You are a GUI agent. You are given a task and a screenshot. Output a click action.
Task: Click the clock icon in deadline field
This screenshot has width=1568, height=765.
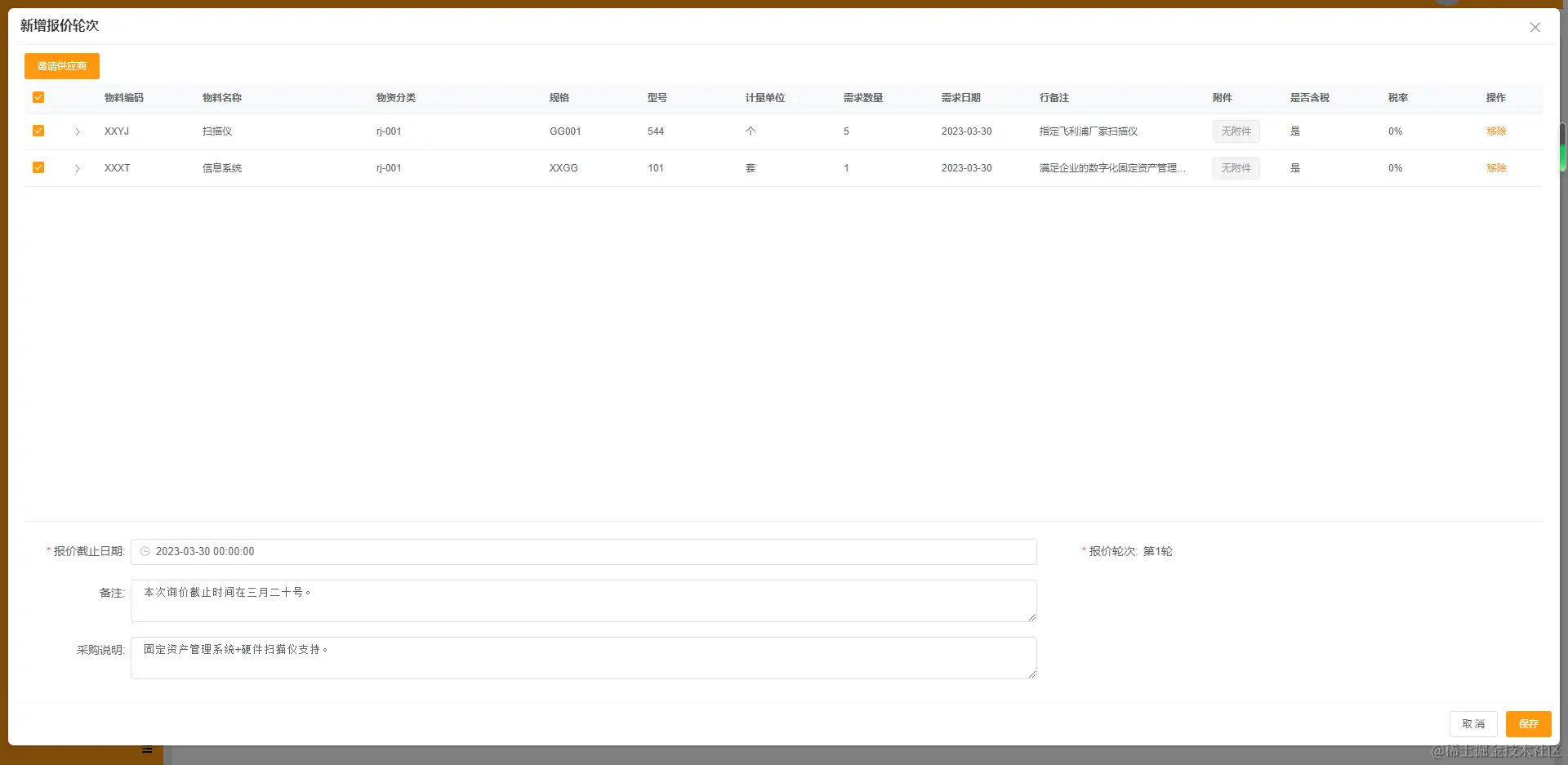click(145, 552)
